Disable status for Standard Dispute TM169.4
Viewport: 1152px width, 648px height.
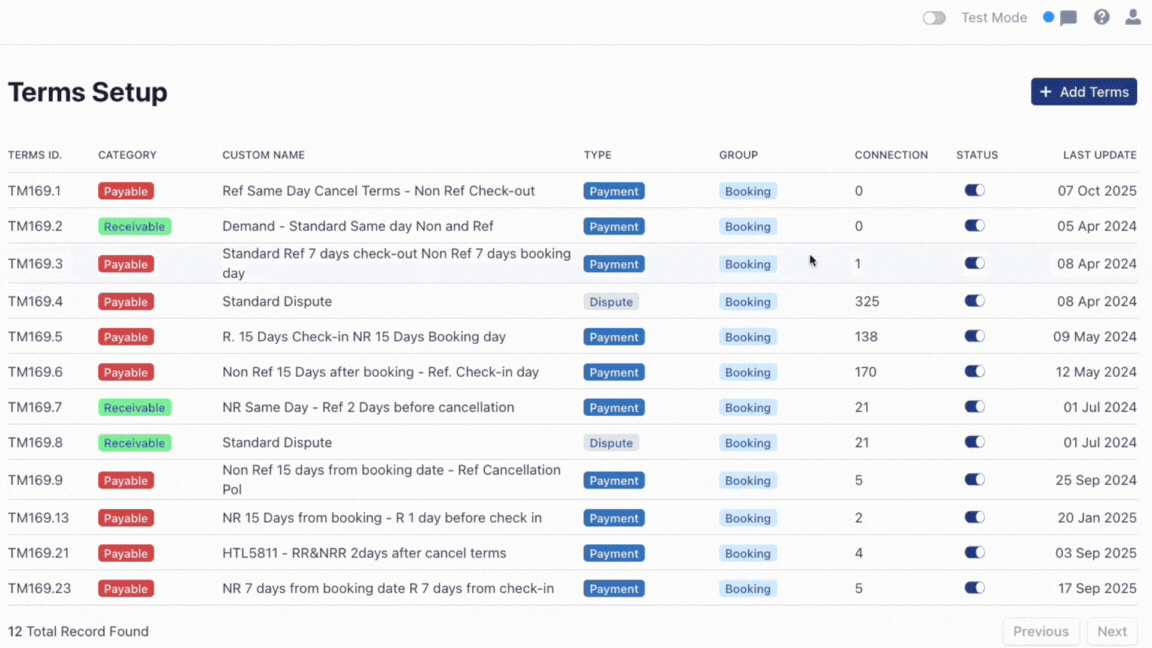(974, 301)
